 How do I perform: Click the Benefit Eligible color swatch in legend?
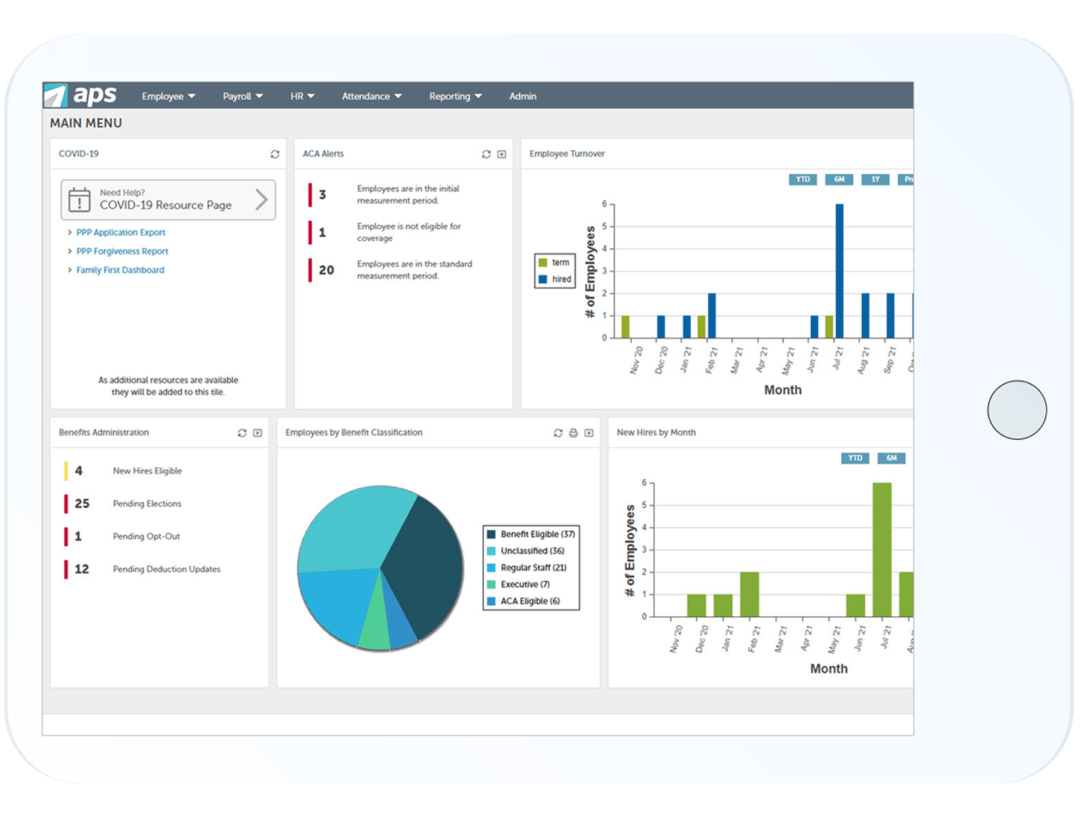pyautogui.click(x=492, y=534)
